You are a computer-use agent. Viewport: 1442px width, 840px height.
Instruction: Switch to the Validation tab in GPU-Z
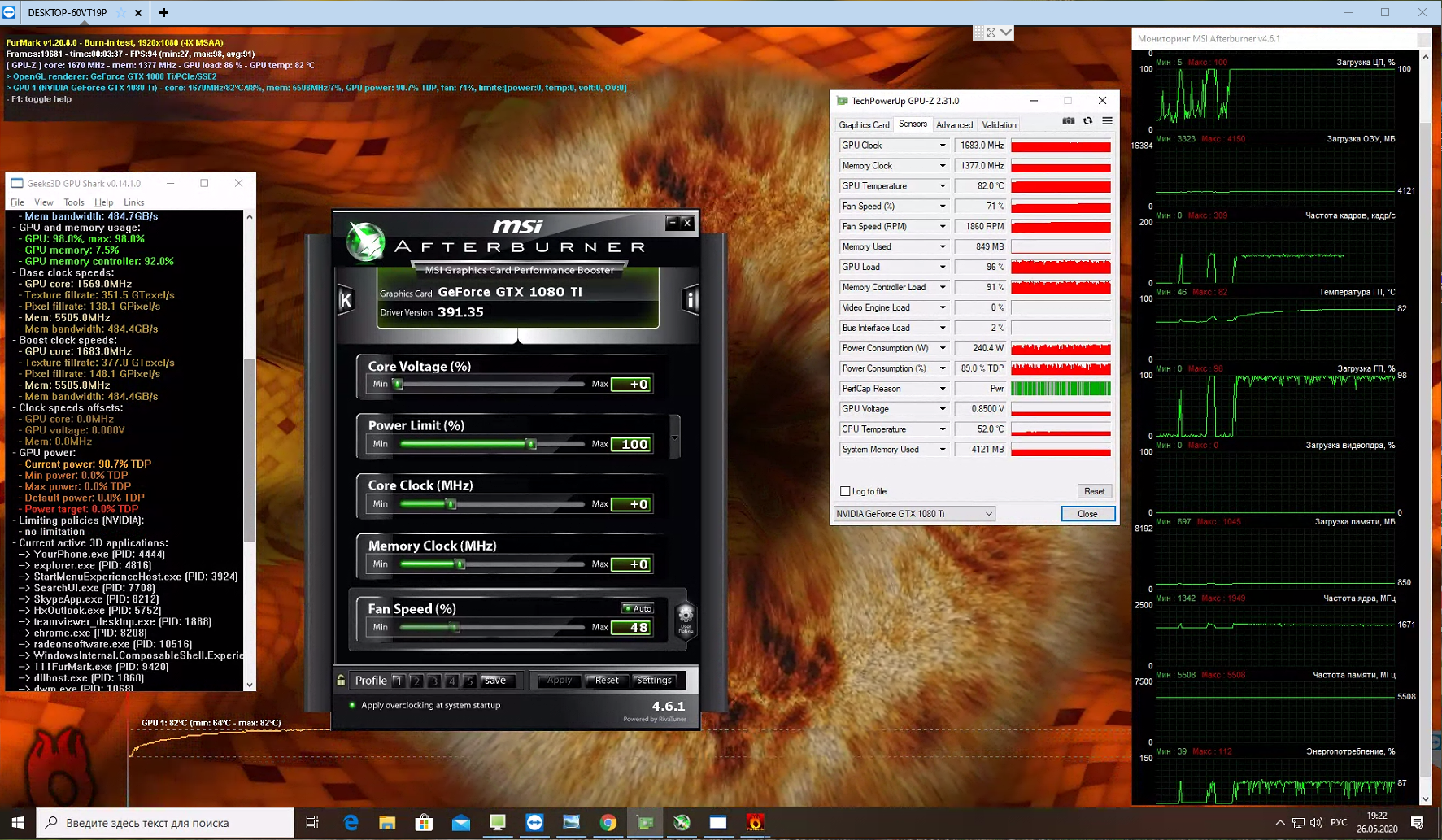[999, 125]
